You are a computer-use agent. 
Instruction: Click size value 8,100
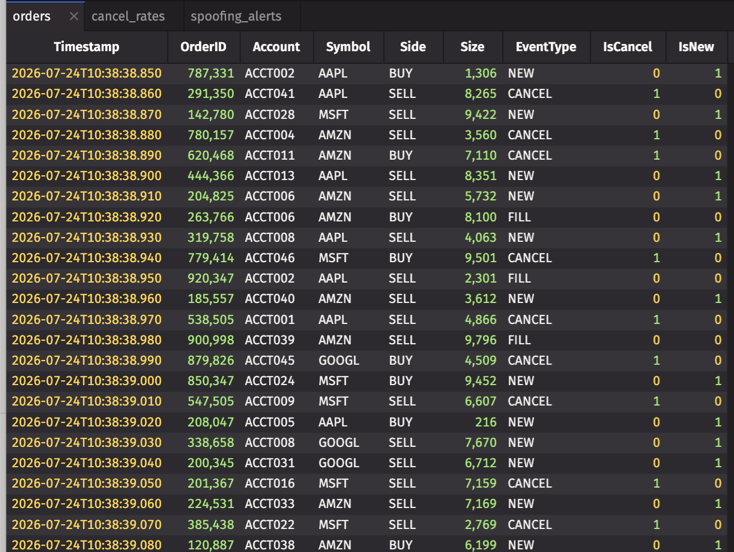point(472,217)
